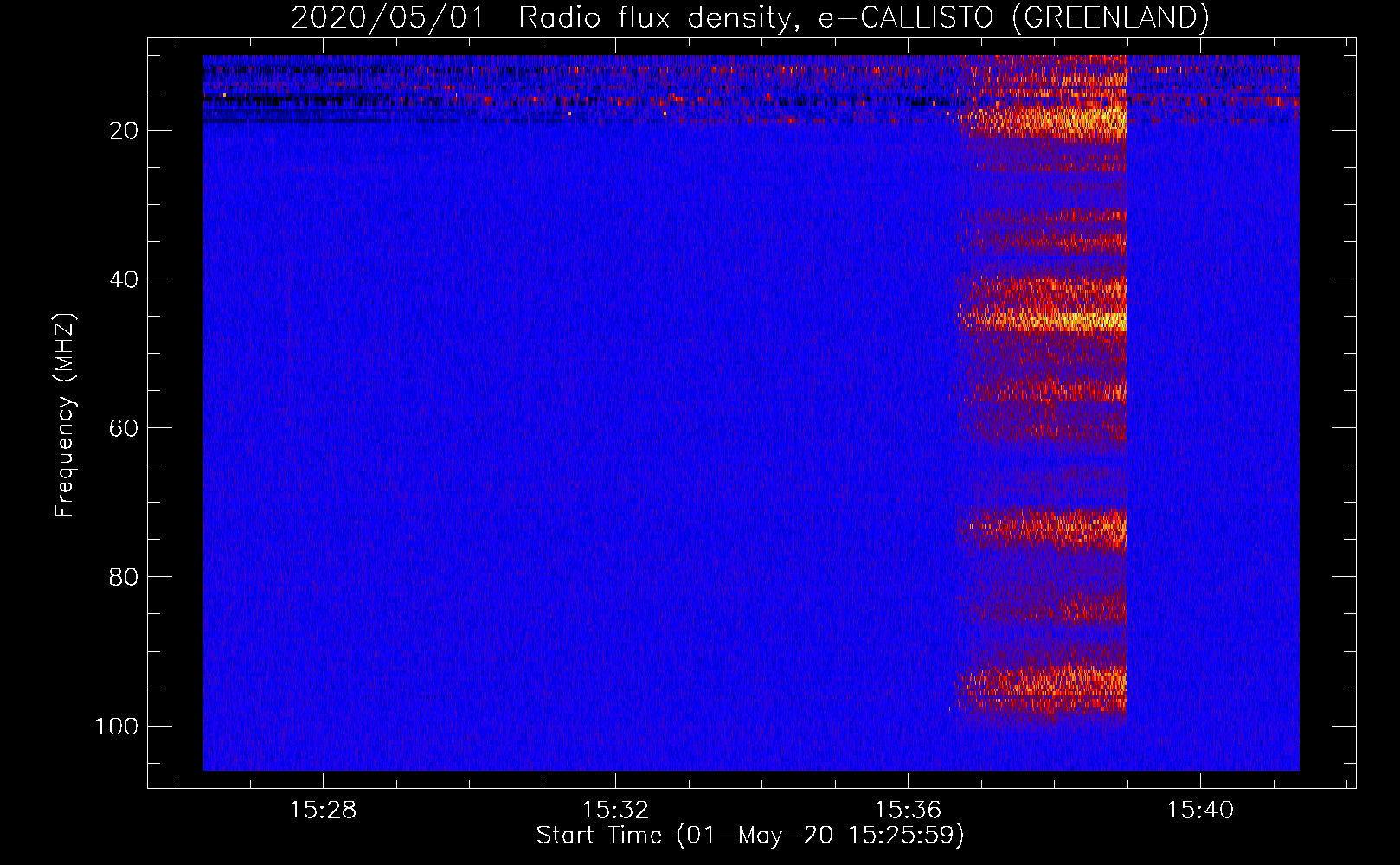Click the 15:32 time tick label
The image size is (1400, 865).
point(615,811)
